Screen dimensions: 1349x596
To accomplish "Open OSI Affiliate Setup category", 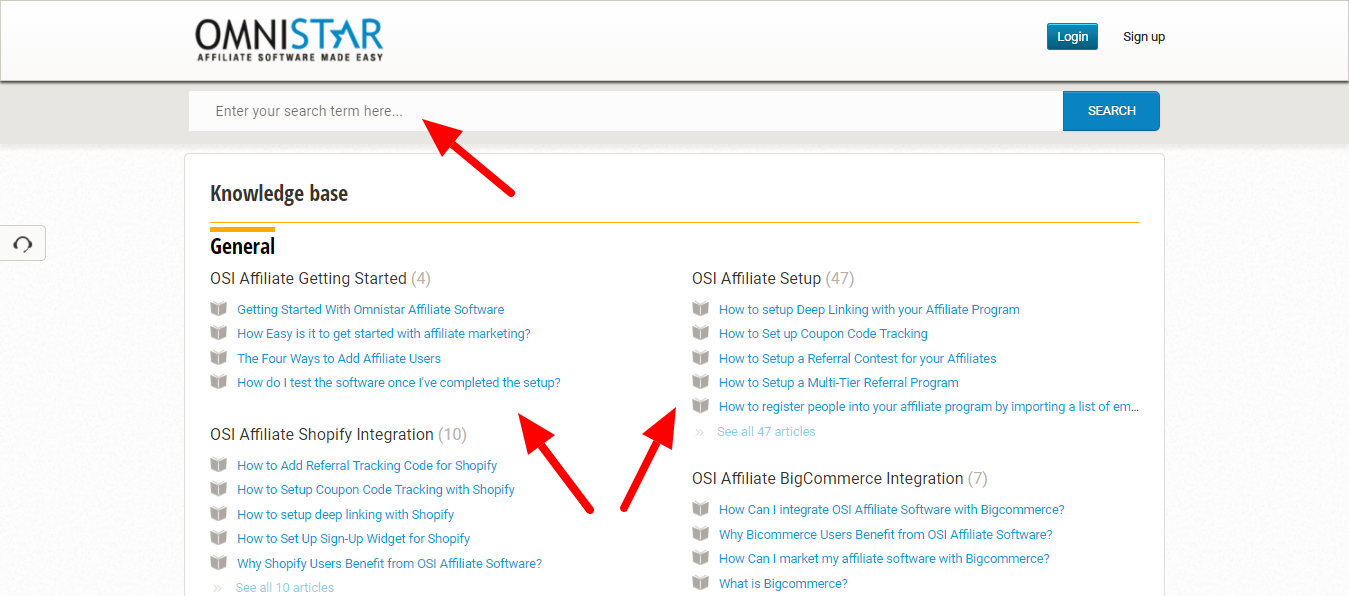I will click(x=773, y=279).
